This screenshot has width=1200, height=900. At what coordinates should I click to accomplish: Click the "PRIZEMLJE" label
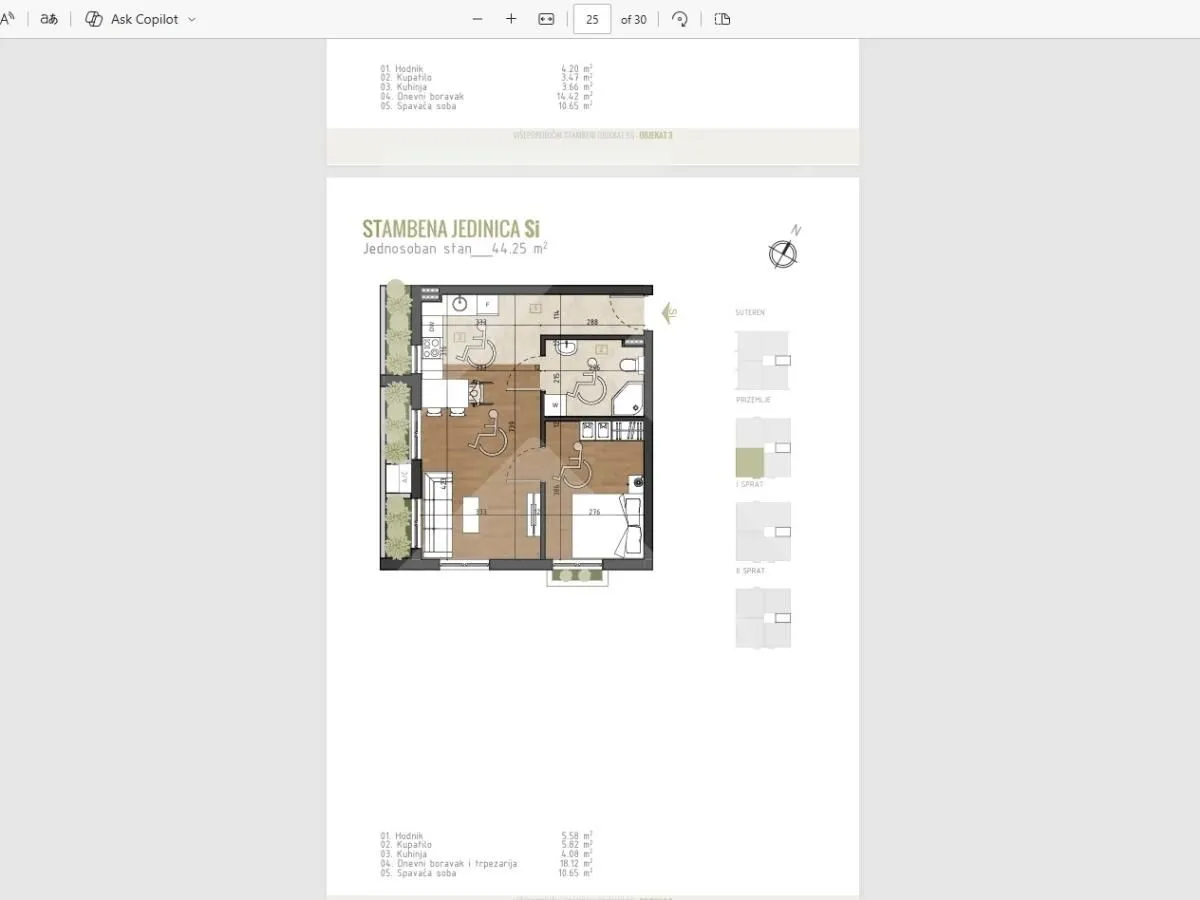[x=754, y=399]
